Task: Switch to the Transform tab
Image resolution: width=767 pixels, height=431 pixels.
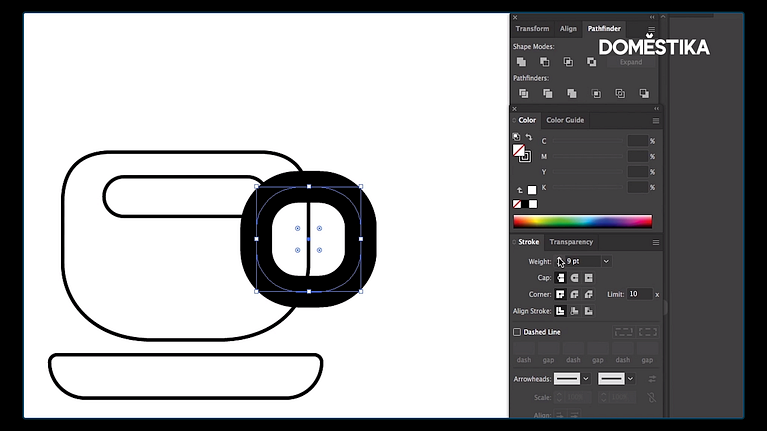Action: click(x=532, y=29)
